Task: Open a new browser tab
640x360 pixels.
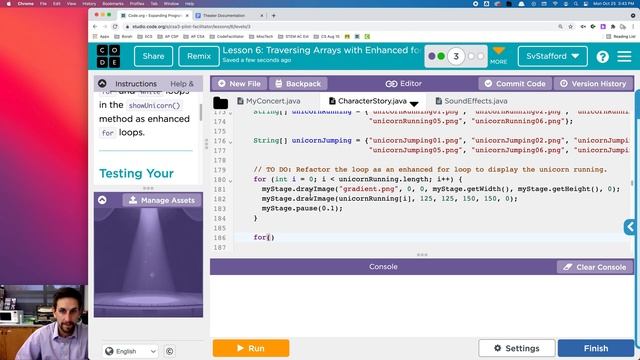Action: (x=273, y=16)
